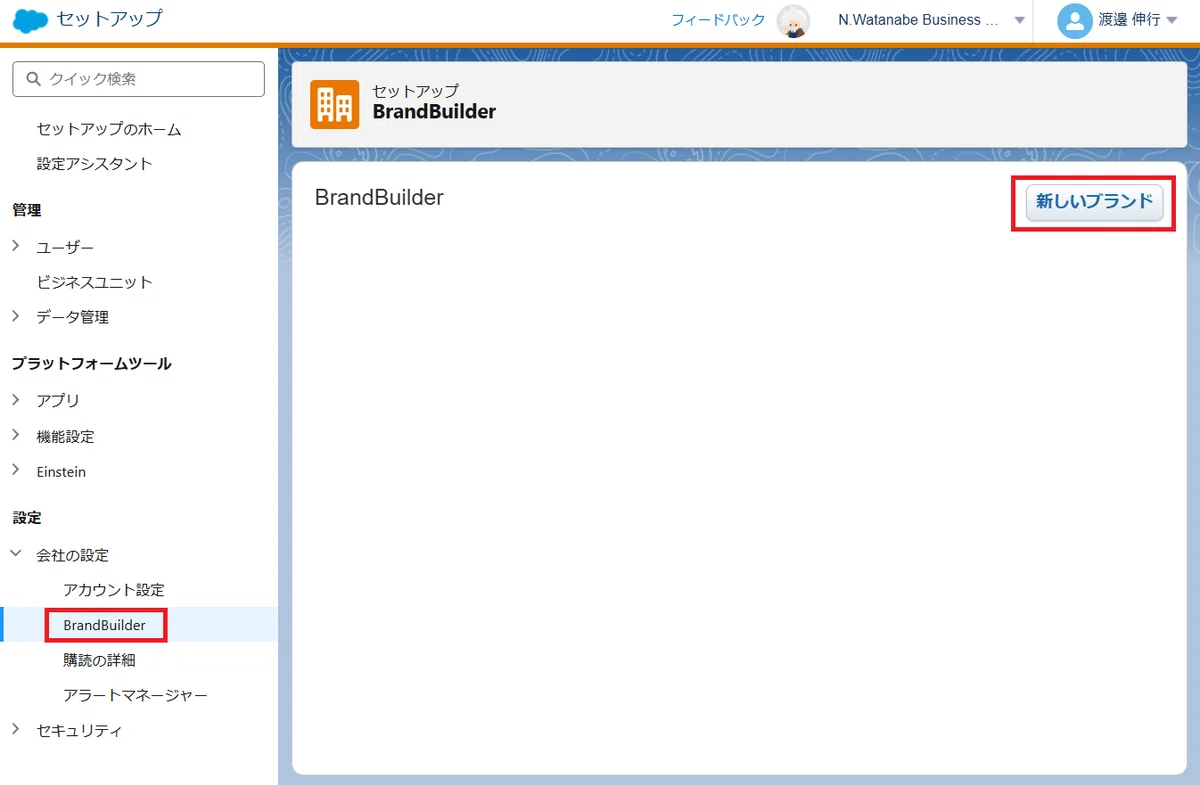The height and width of the screenshot is (785, 1200).
Task: Select アカウント設定 under 会社の設定
Action: pos(114,590)
